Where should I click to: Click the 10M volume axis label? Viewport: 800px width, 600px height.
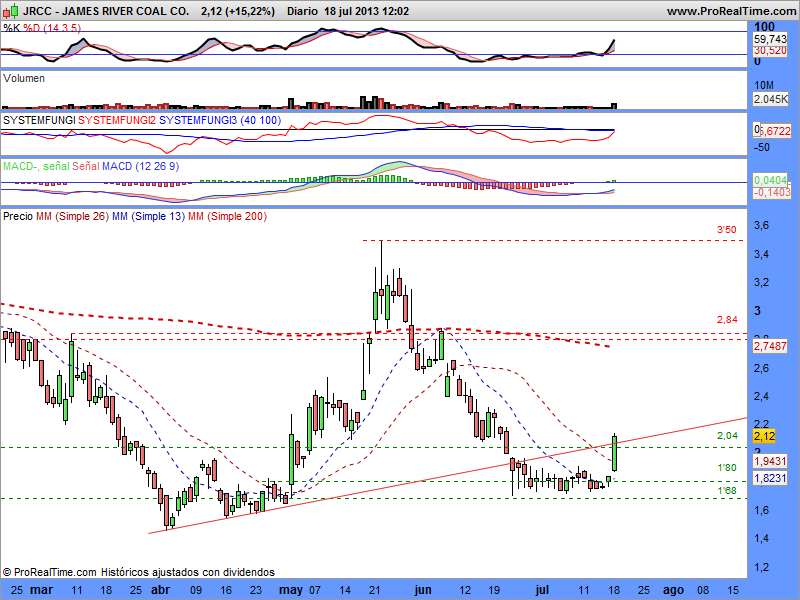[x=763, y=85]
